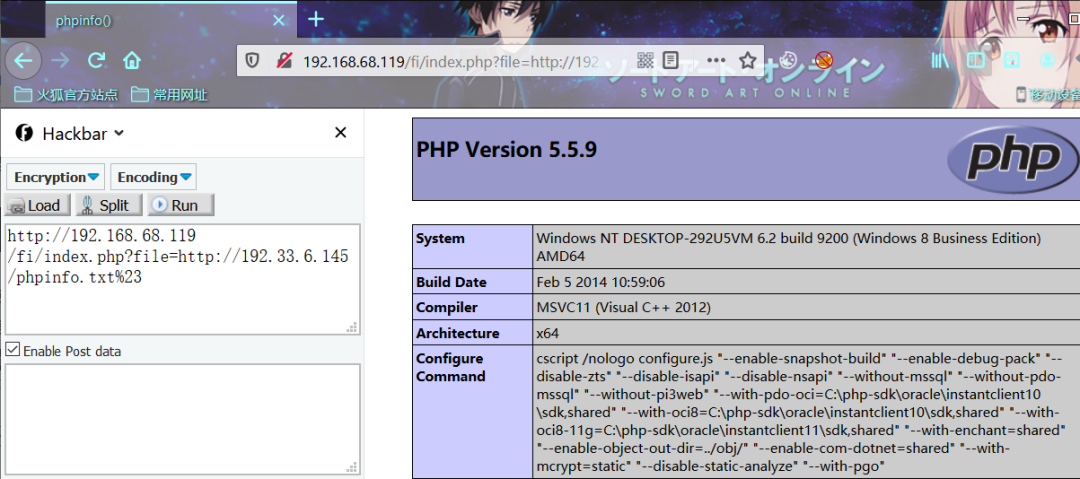Click the resize grip of the URL text area
1080x479 pixels.
[351, 327]
